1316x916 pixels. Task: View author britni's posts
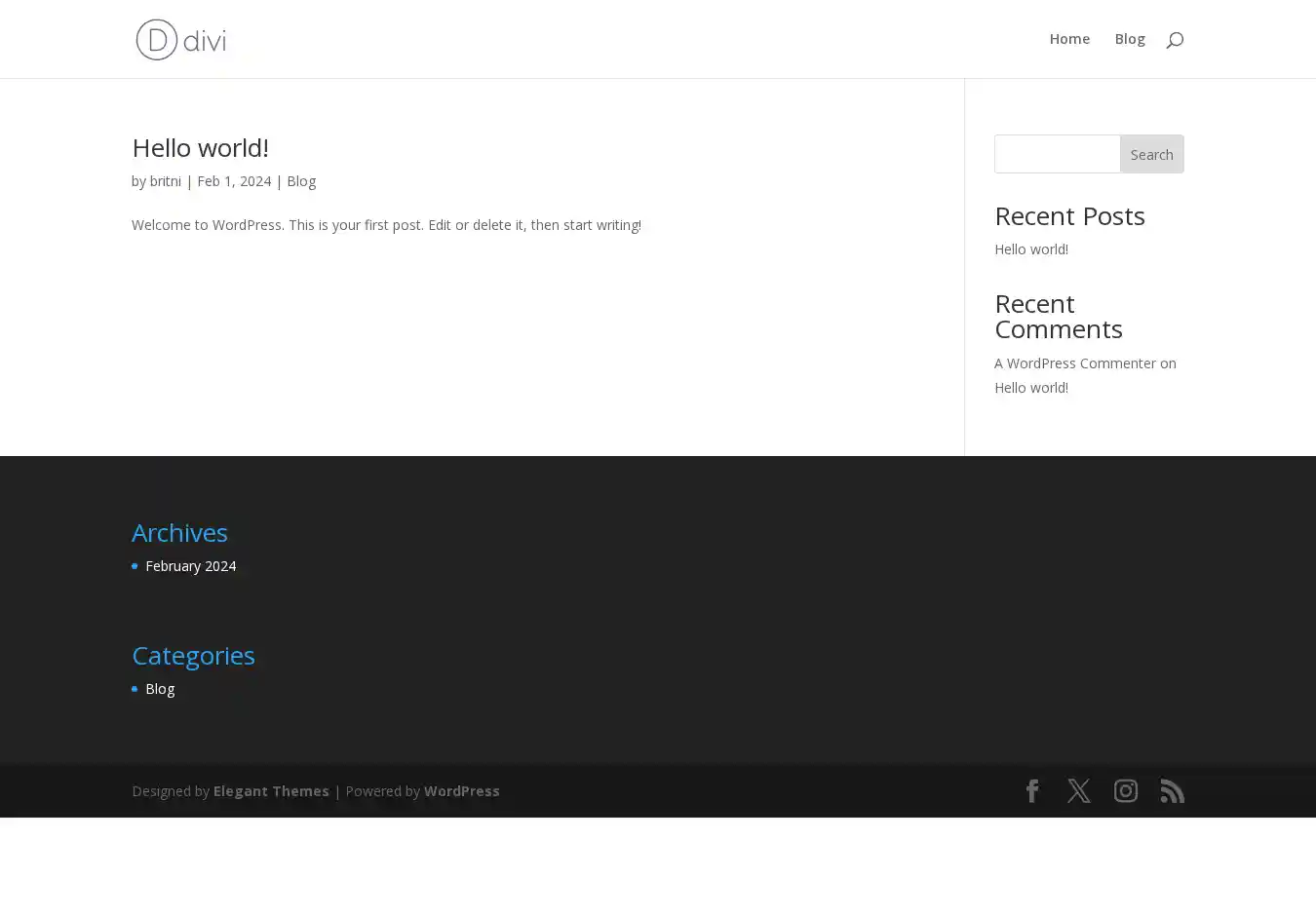click(165, 181)
